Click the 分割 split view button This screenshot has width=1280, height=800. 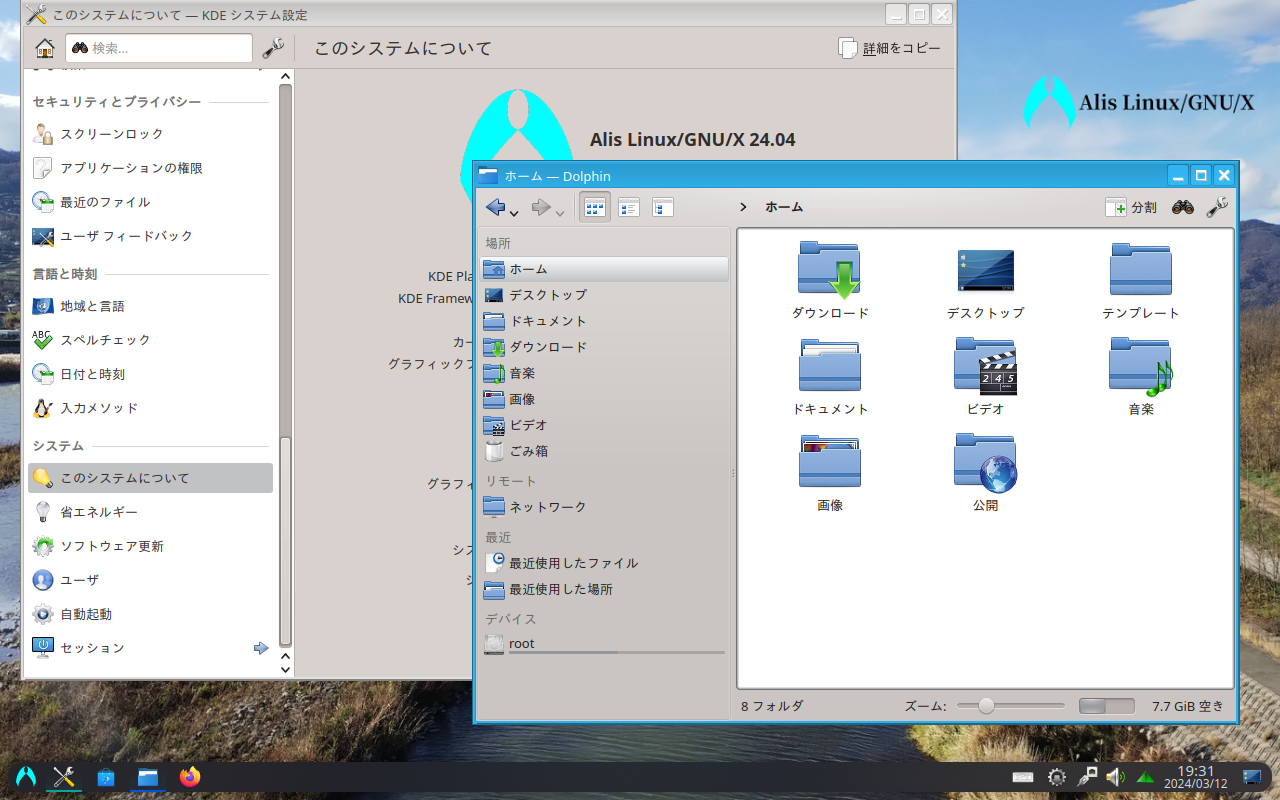click(x=1131, y=207)
